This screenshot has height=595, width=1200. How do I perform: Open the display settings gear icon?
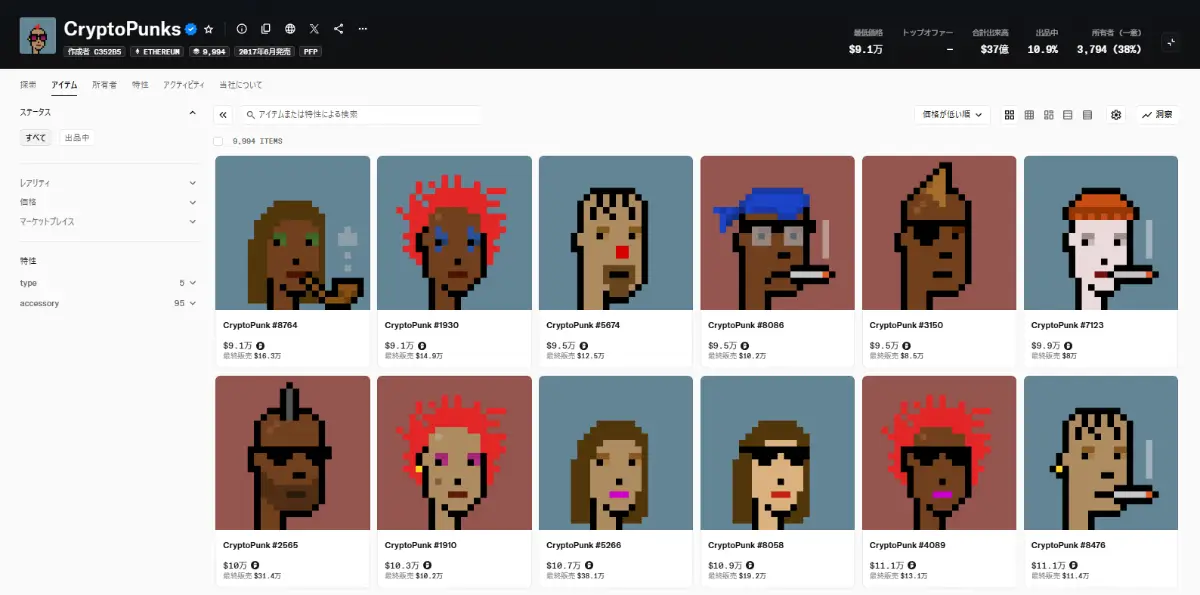coord(1116,114)
